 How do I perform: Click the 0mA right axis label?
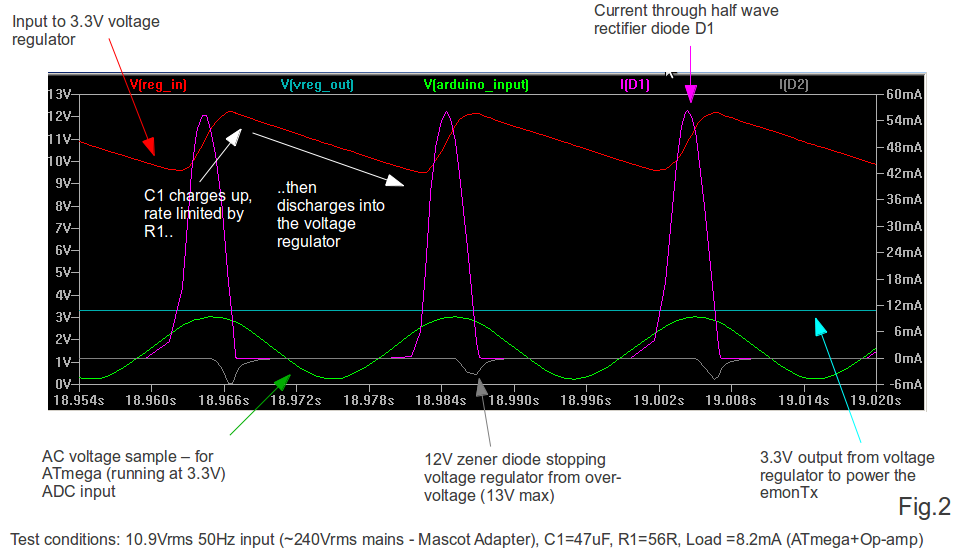(908, 358)
